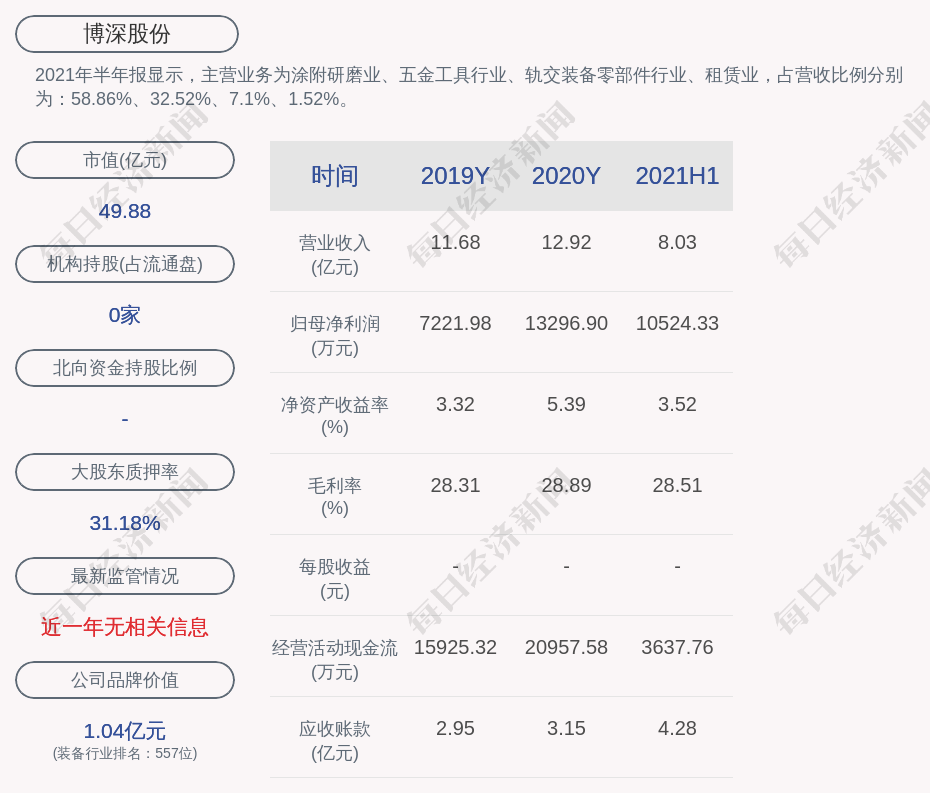
Task: Select the 北向资金持股比例 pill
Action: 125,368
